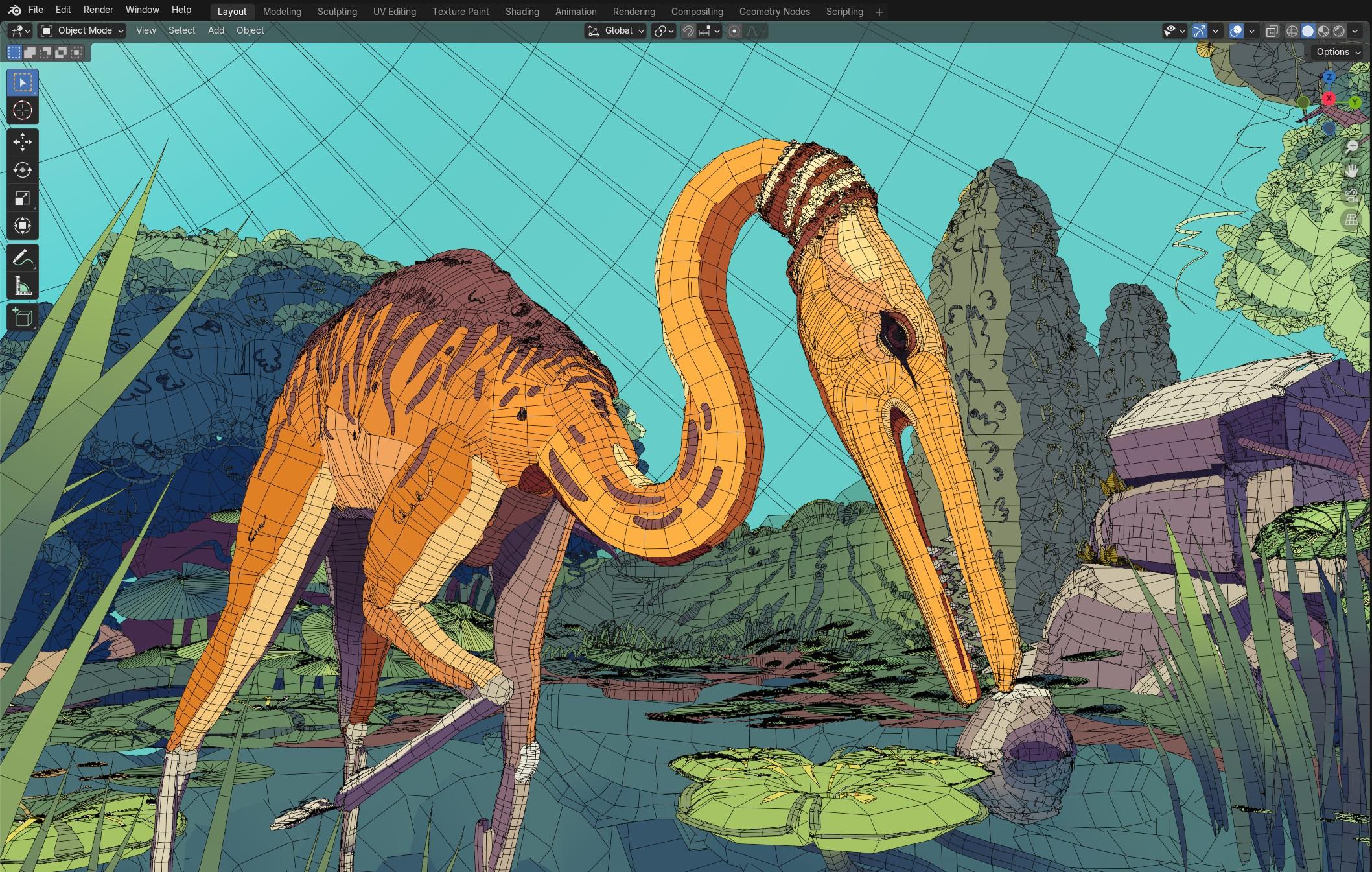1372x872 pixels.
Task: Expand the Object Mode dropdown
Action: click(82, 30)
